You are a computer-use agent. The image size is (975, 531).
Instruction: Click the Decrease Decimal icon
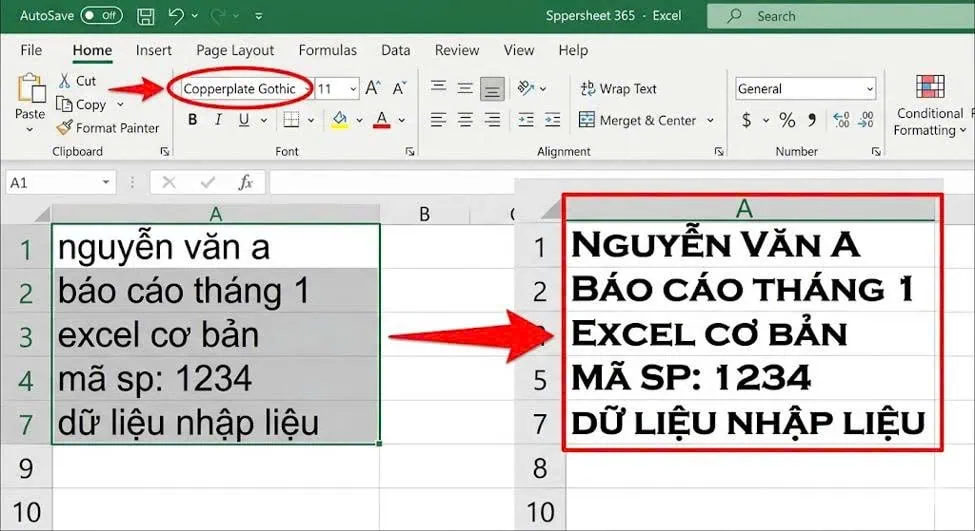point(866,120)
